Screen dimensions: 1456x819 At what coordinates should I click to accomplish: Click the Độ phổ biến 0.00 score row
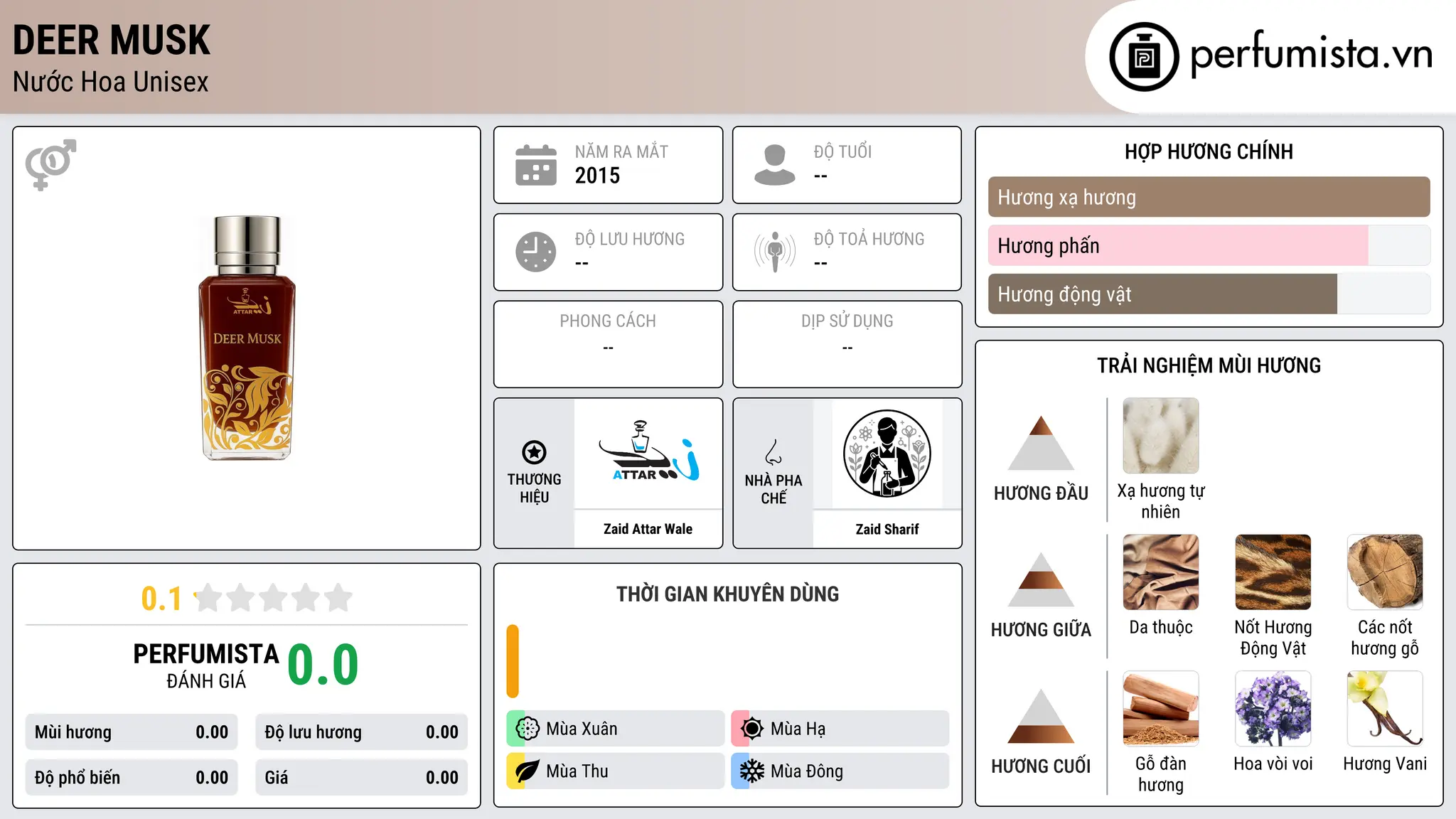coord(132,778)
